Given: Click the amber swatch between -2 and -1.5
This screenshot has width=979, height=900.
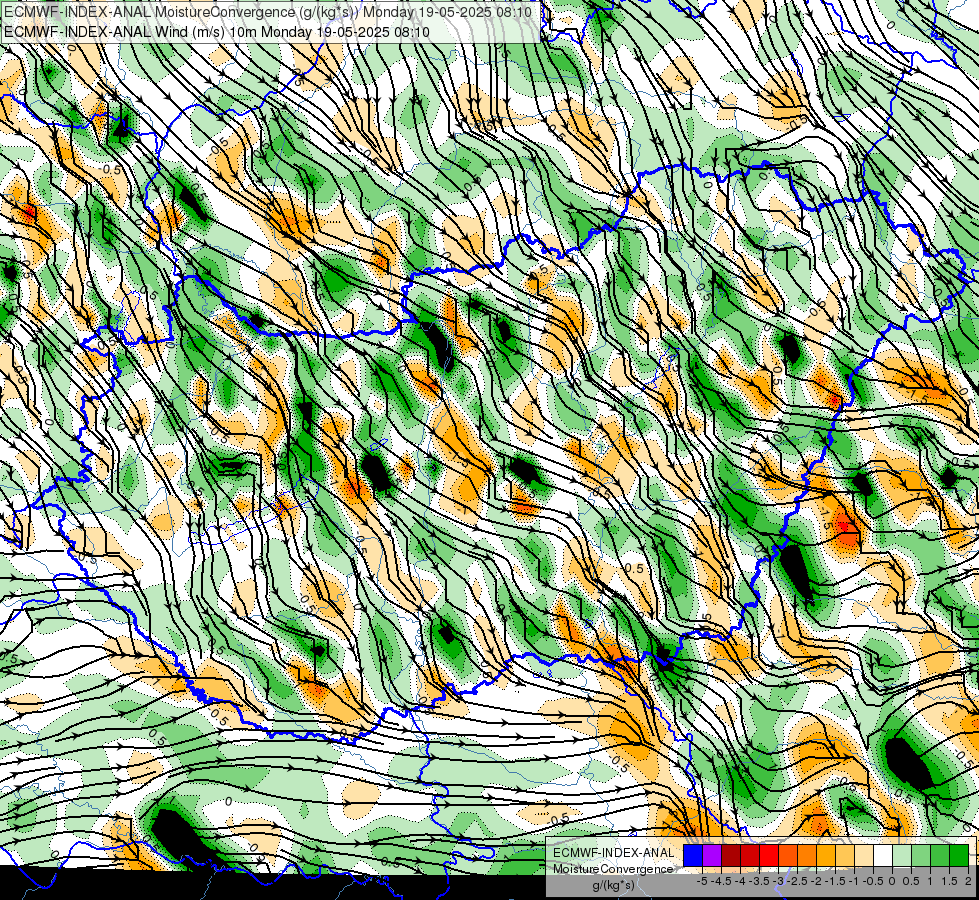Looking at the screenshot, I should (826, 856).
